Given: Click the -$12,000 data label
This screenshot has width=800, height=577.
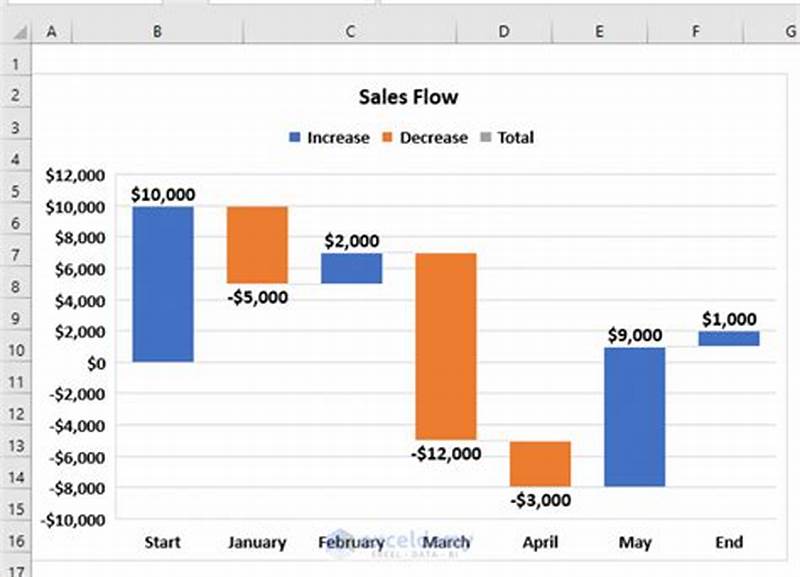Looking at the screenshot, I should (446, 452).
